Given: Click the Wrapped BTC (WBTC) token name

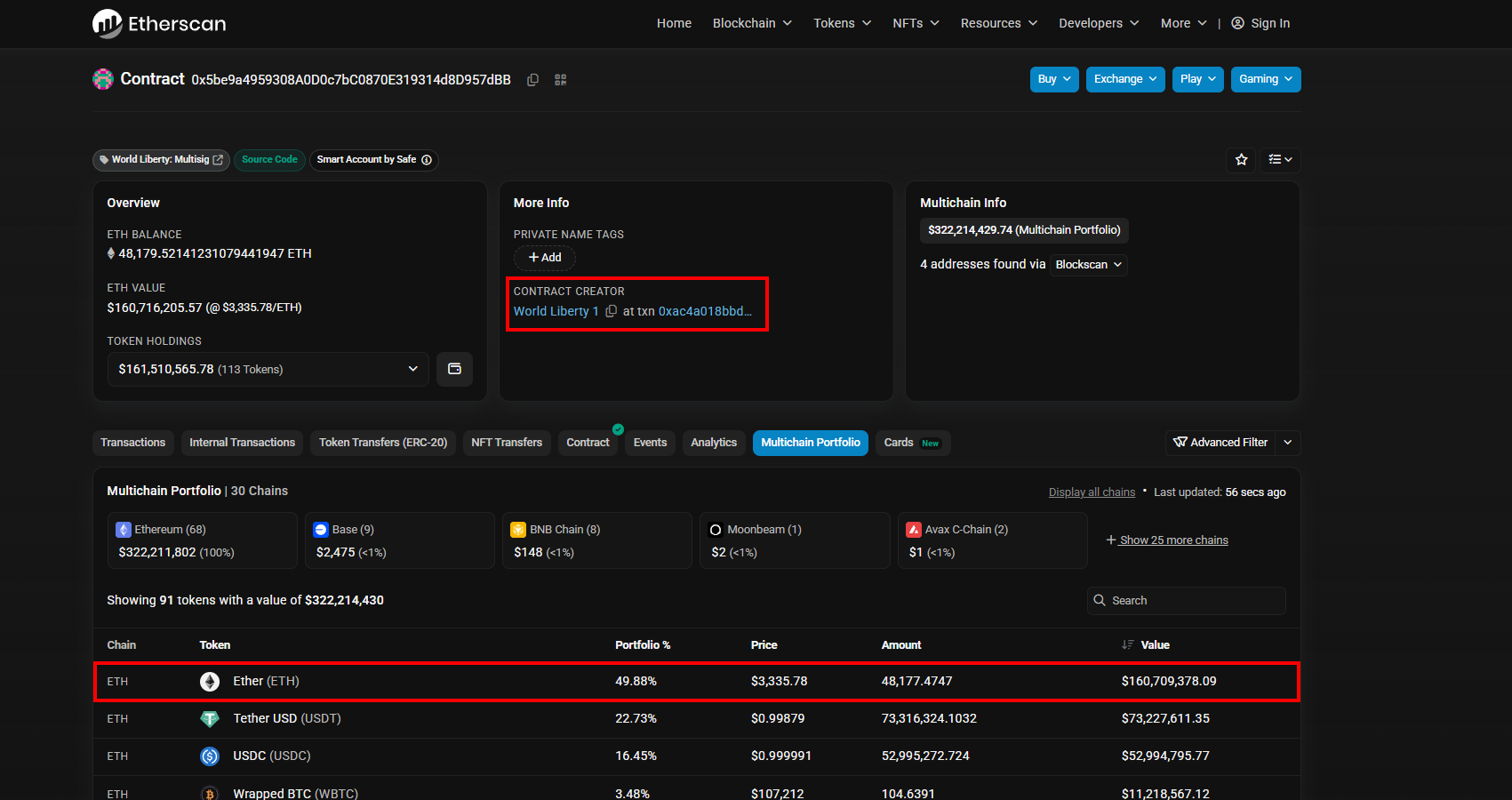Looking at the screenshot, I should pyautogui.click(x=296, y=793).
